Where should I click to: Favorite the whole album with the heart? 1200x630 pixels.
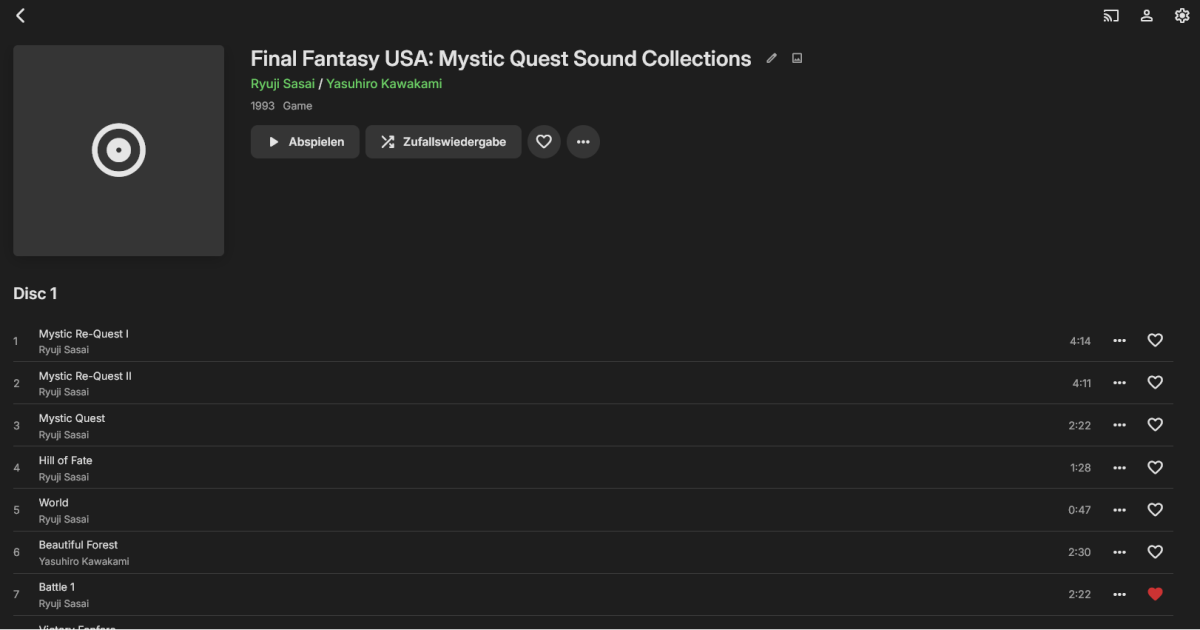pos(544,142)
